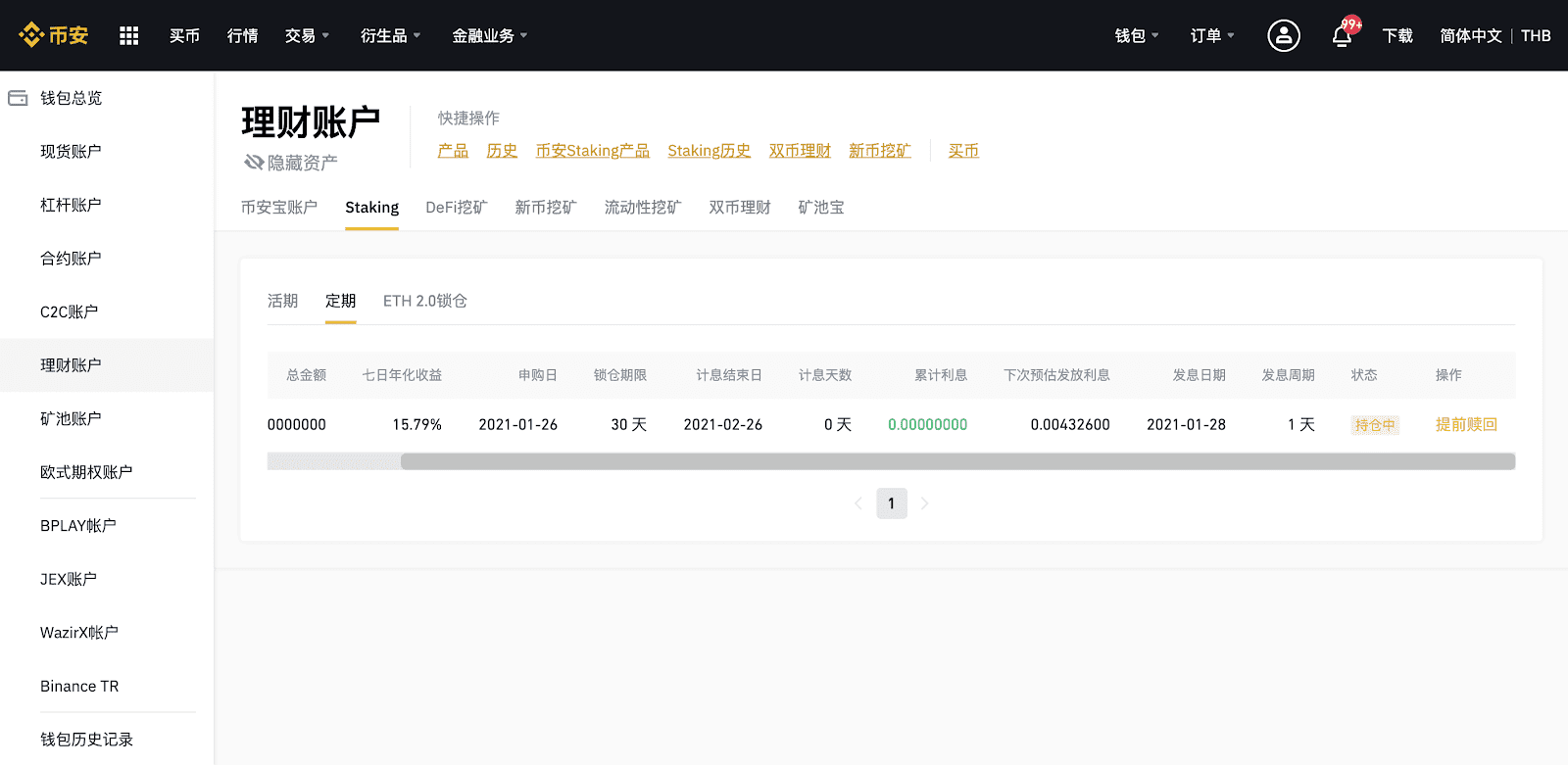
Task: Open the notifications bell icon
Action: click(x=1342, y=36)
